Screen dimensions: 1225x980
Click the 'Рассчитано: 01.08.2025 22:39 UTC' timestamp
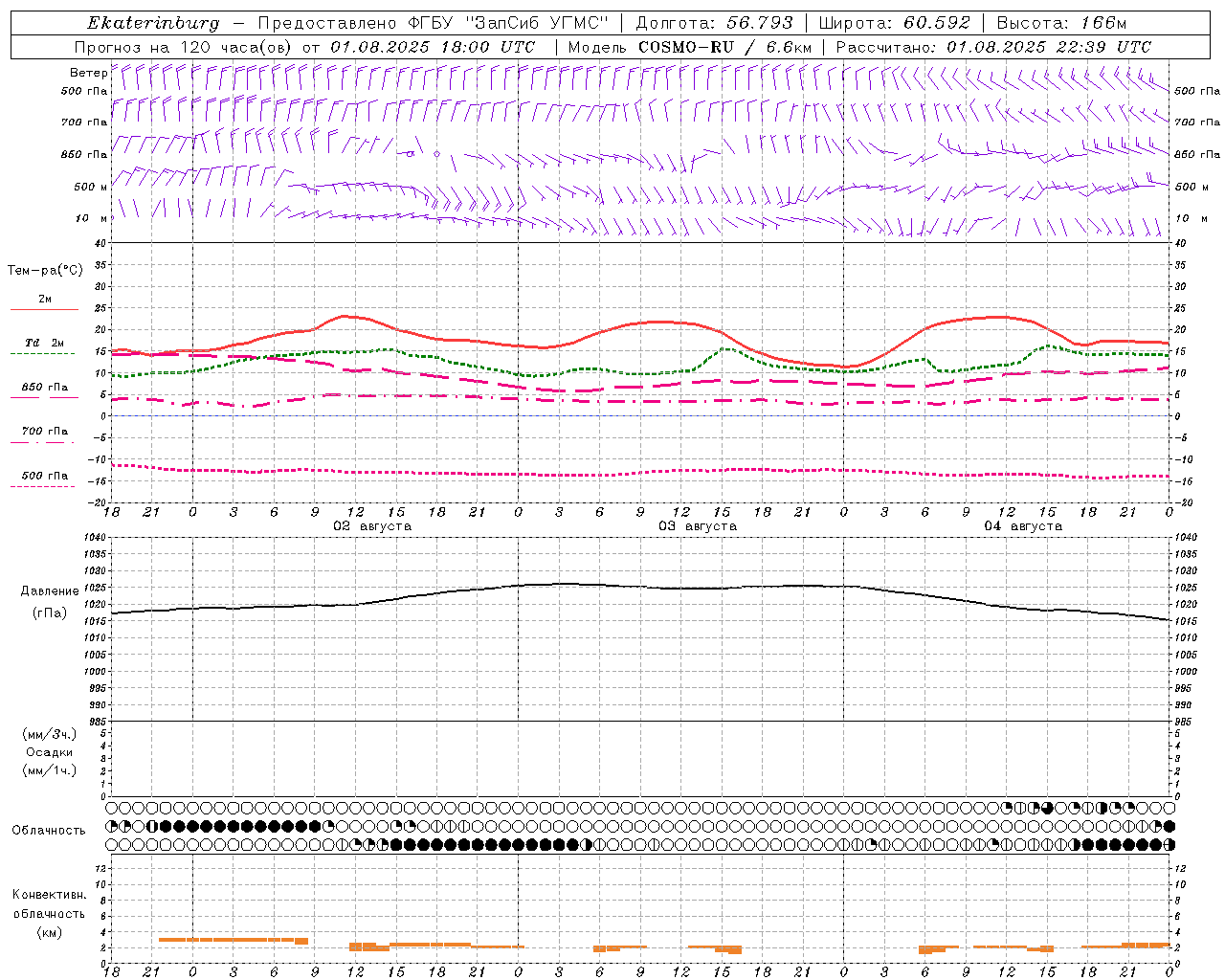click(x=993, y=47)
